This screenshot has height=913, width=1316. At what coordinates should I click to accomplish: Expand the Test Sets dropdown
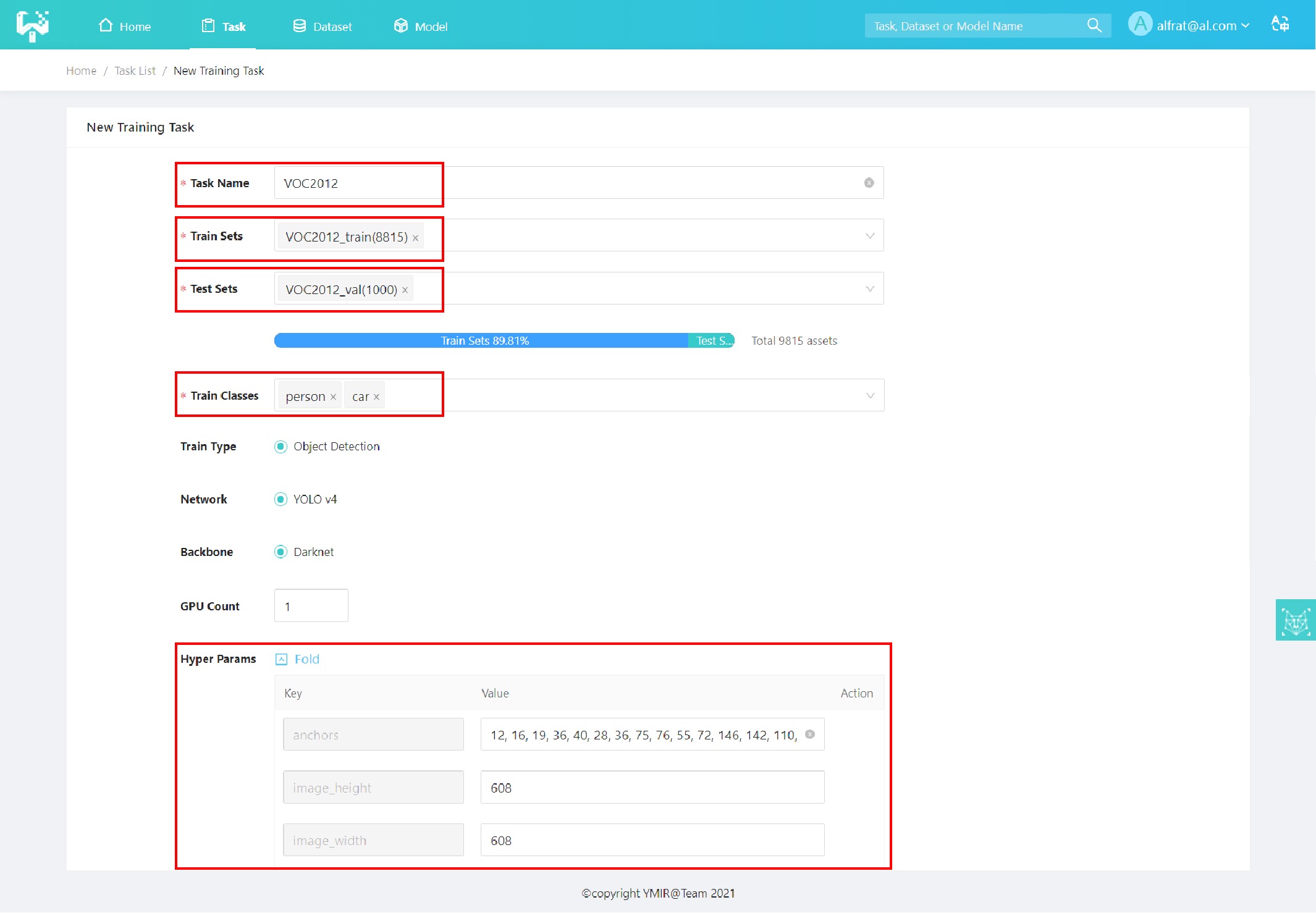[x=869, y=288]
